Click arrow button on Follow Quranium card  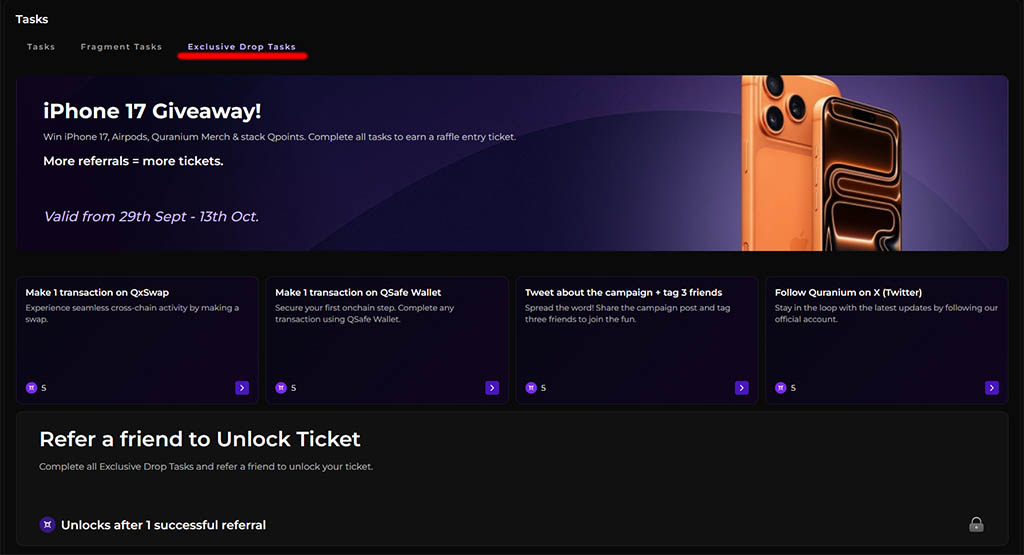(x=991, y=388)
